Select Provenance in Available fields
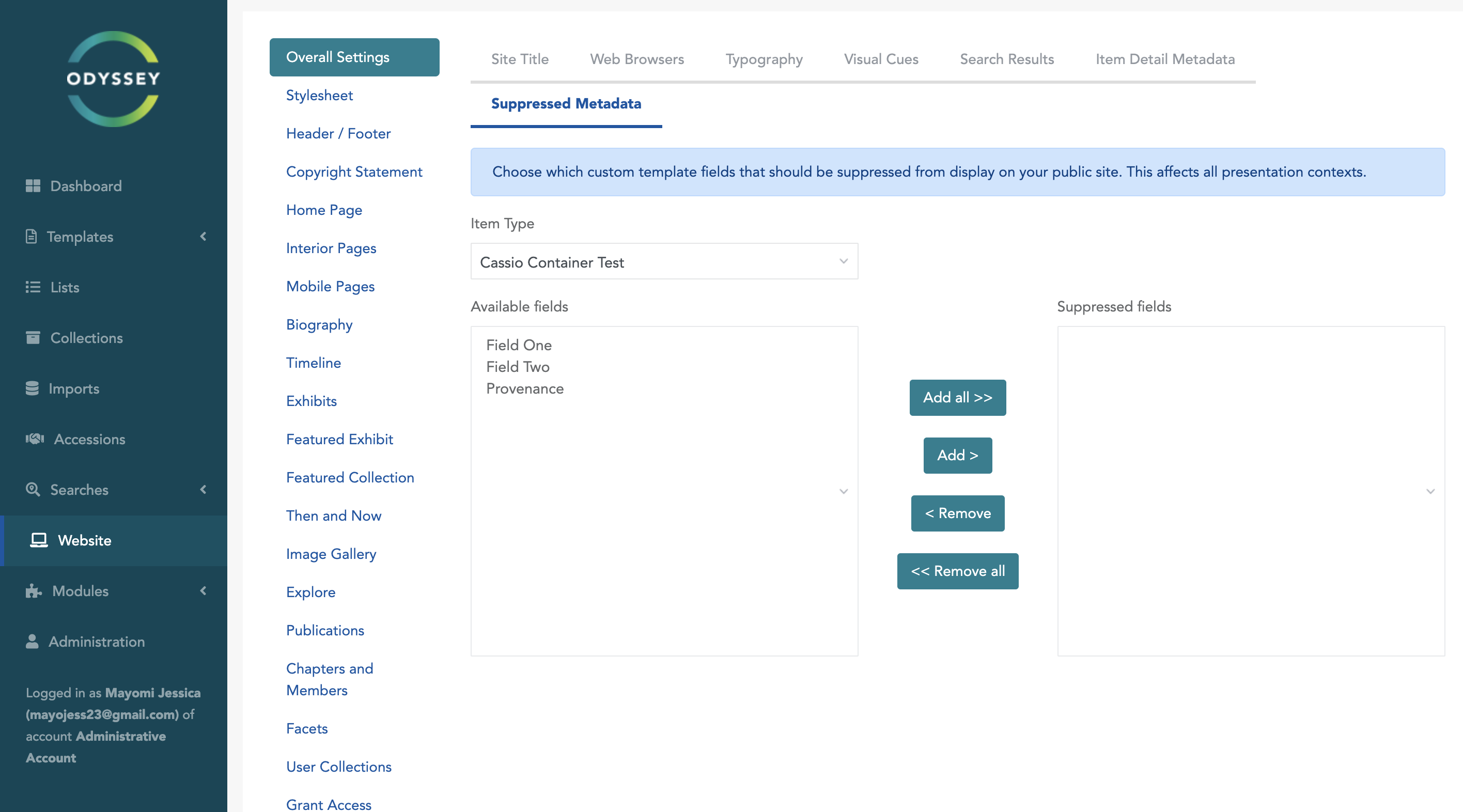This screenshot has width=1463, height=812. [524, 388]
